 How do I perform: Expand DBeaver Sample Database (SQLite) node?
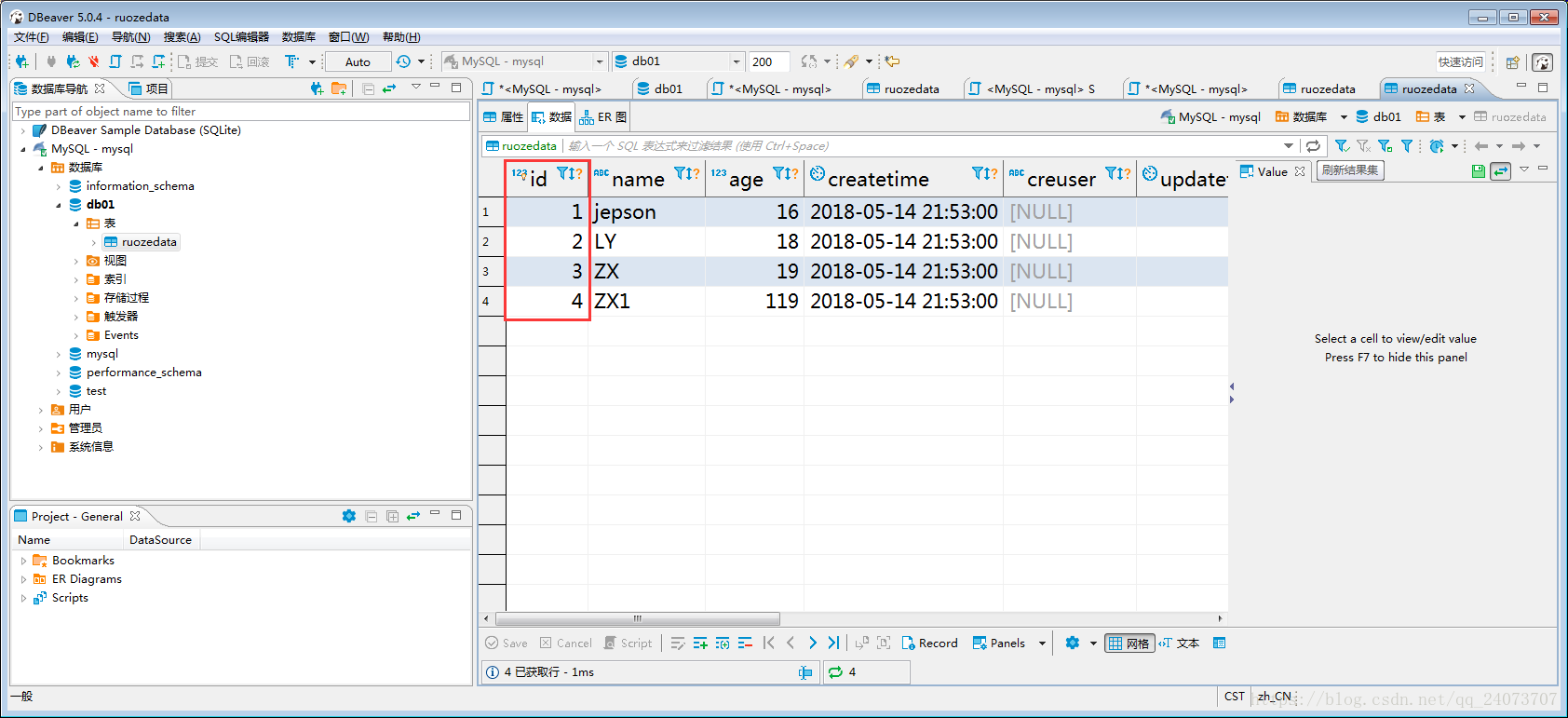(x=23, y=130)
